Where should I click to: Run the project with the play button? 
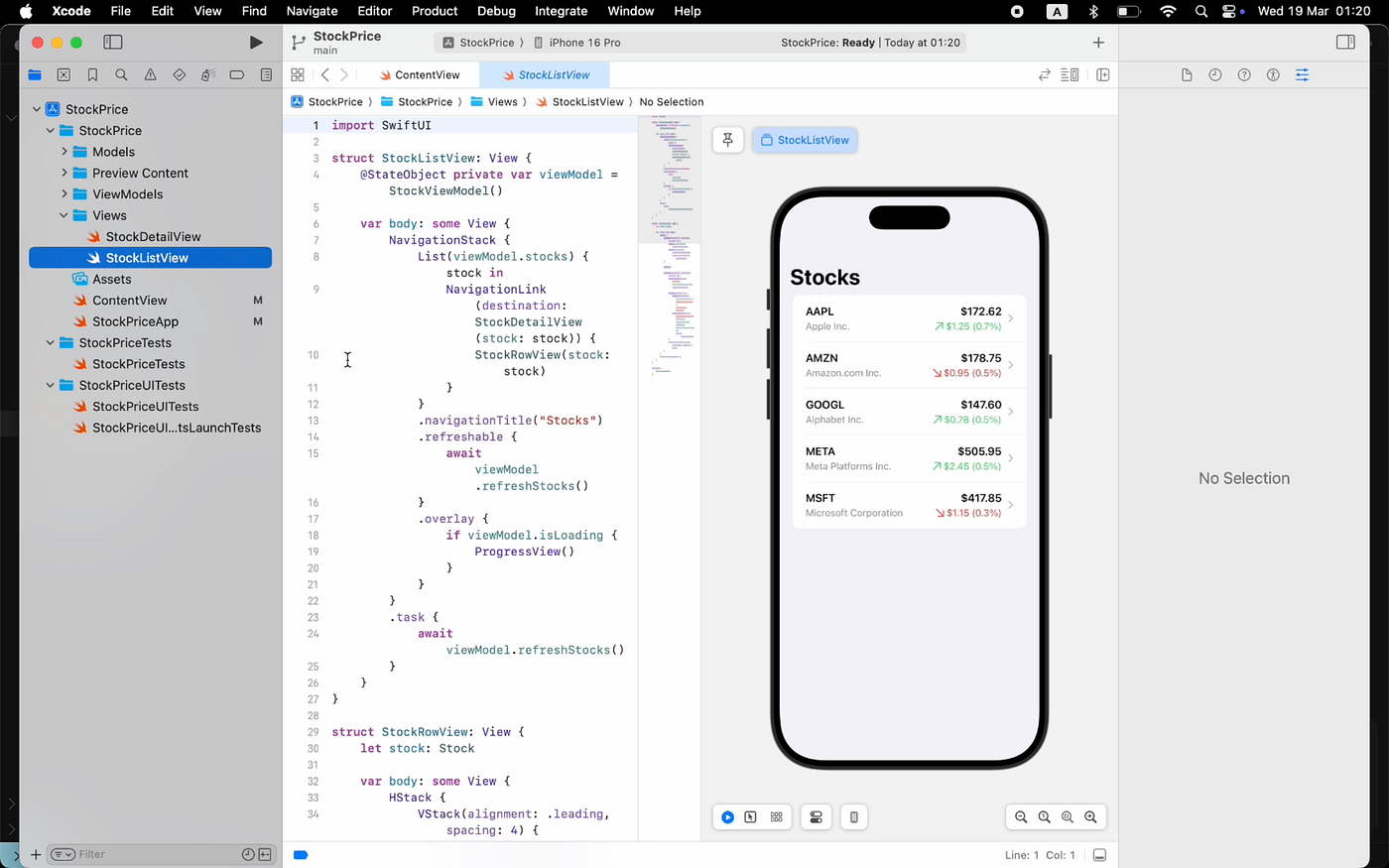click(256, 43)
